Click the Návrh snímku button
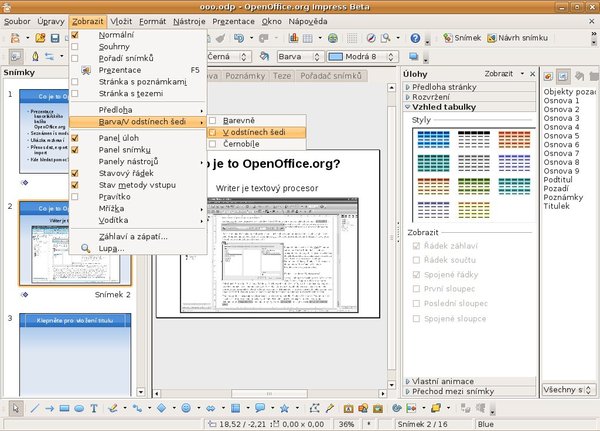Viewport: 600px width, 431px height. click(517, 38)
